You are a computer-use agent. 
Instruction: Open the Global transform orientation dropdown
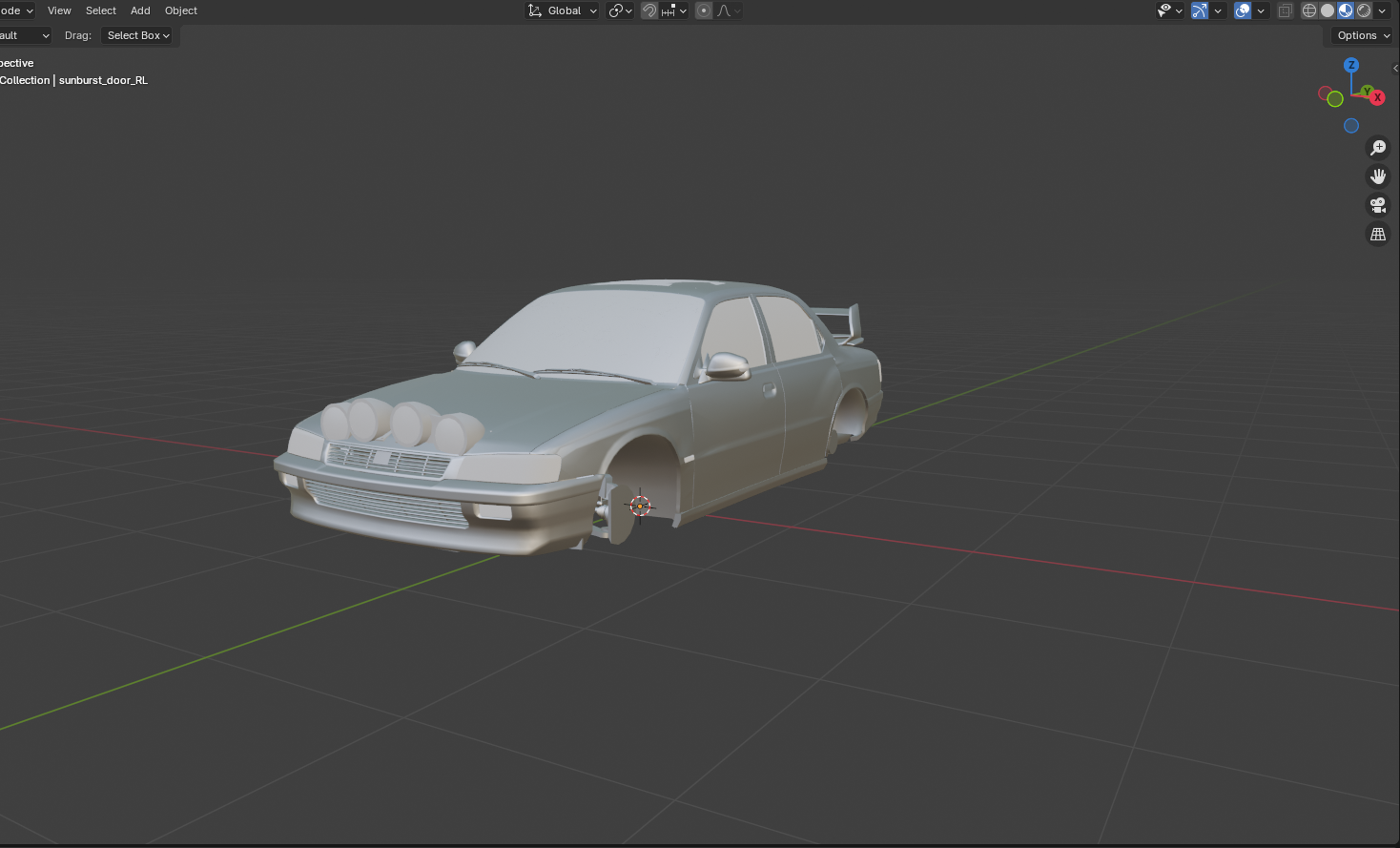(x=563, y=10)
